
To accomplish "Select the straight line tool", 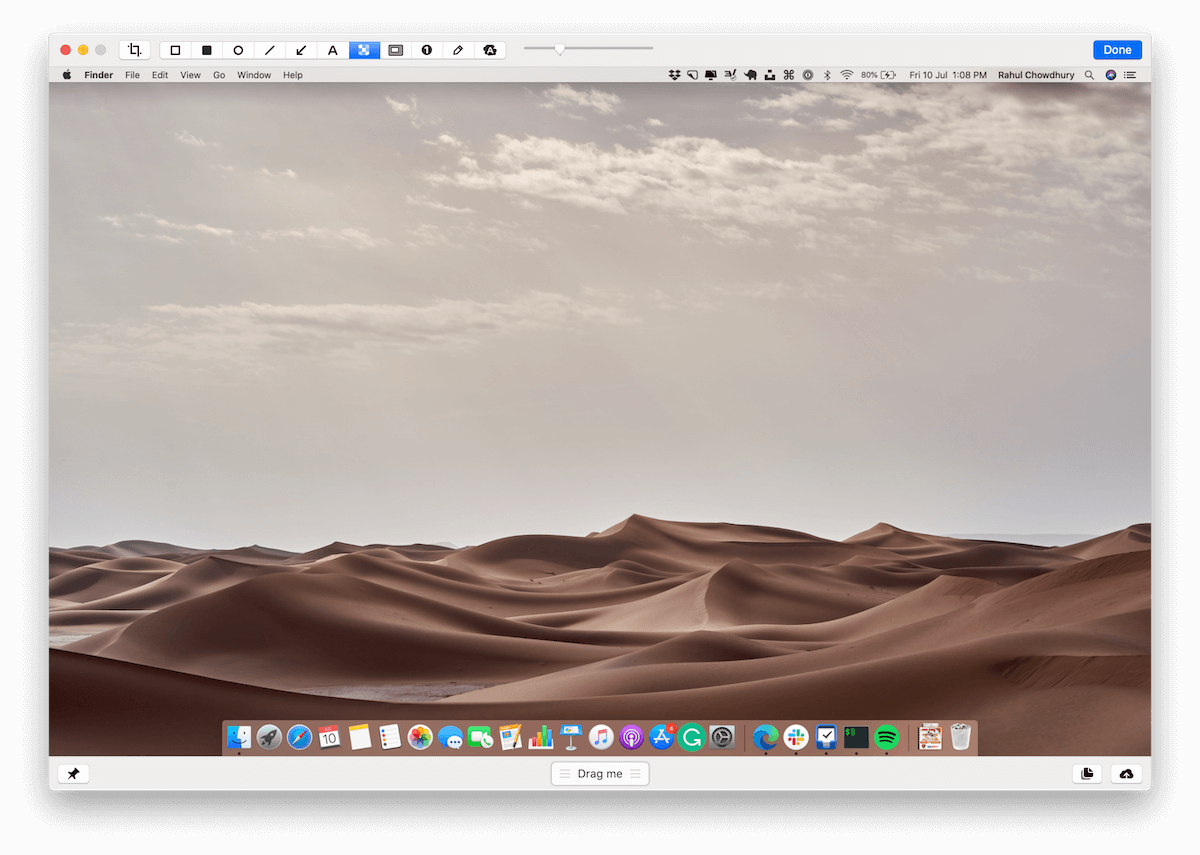I will (x=269, y=49).
